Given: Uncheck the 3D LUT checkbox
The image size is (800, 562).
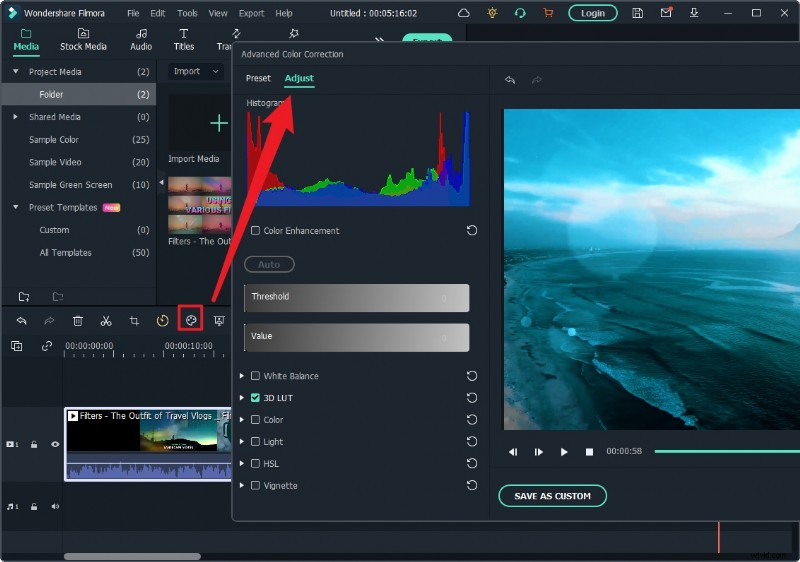Looking at the screenshot, I should pos(255,398).
